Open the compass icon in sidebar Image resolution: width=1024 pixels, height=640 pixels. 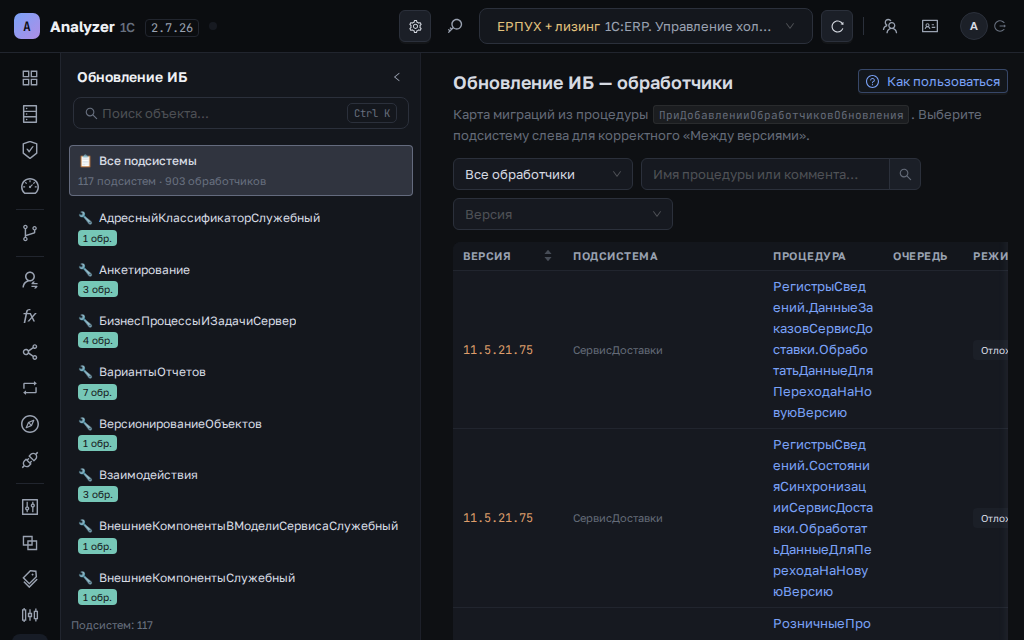tap(30, 424)
